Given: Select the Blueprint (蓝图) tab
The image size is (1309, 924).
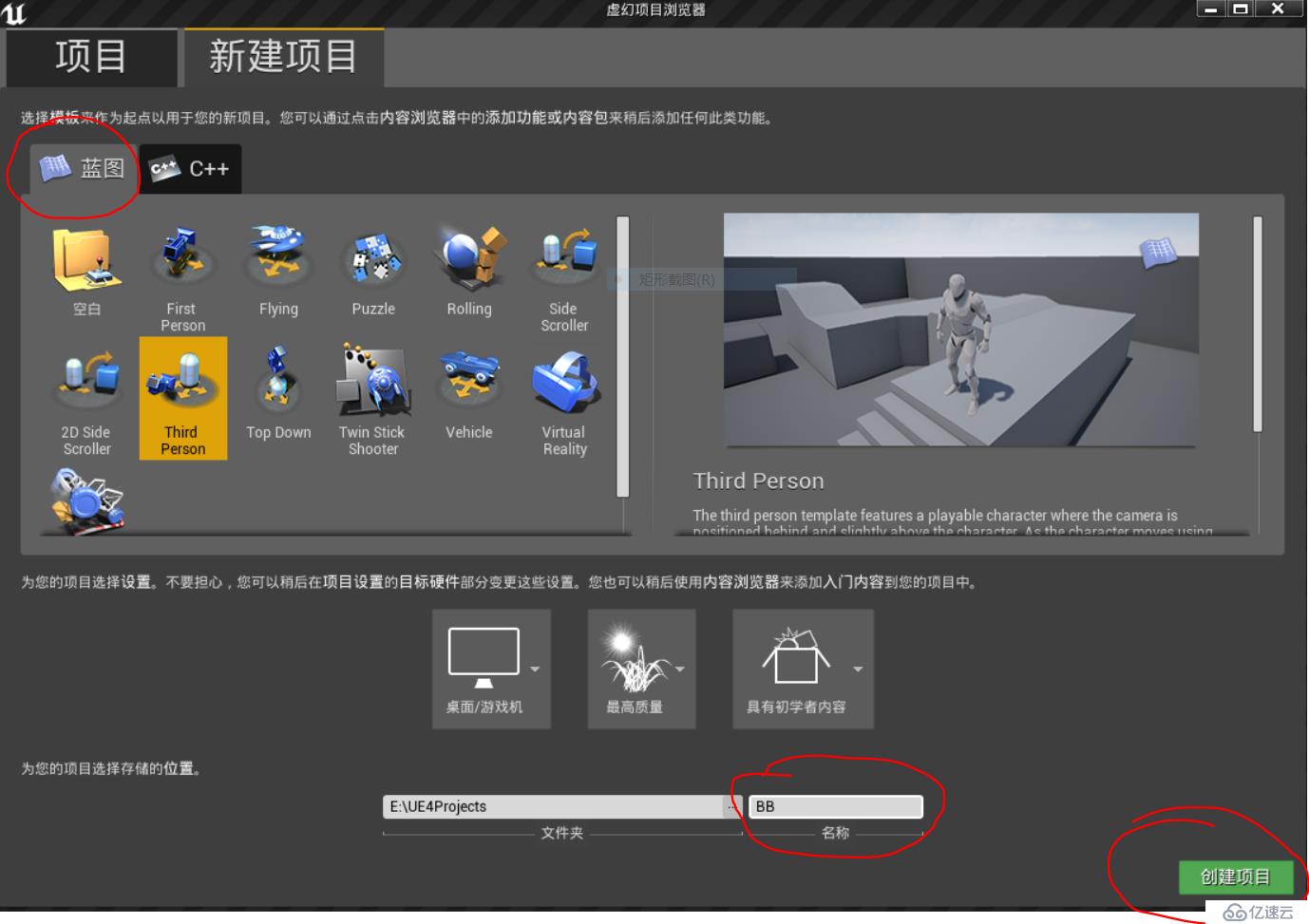Looking at the screenshot, I should pos(83,169).
